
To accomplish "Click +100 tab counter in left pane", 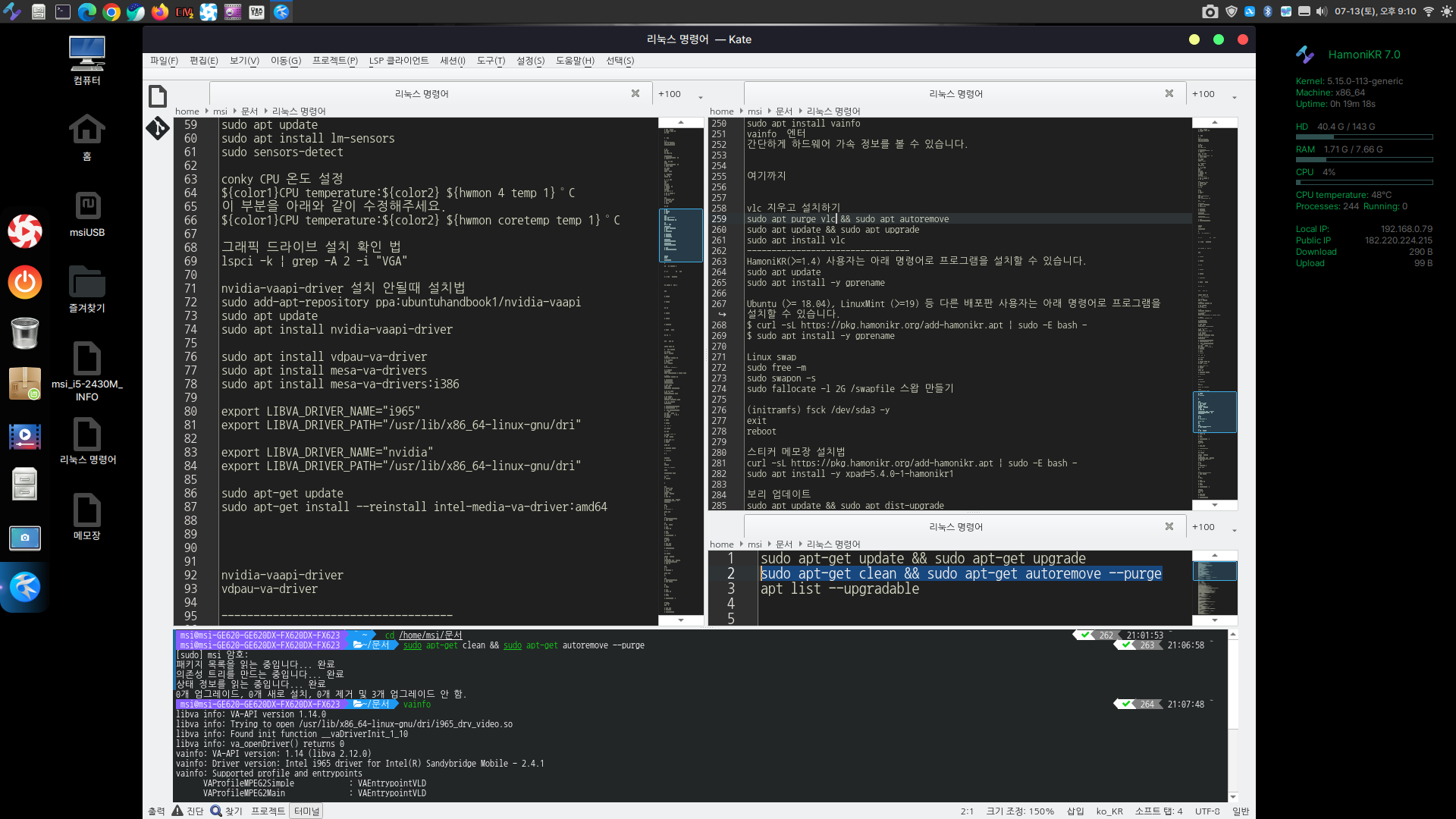I will 670,94.
